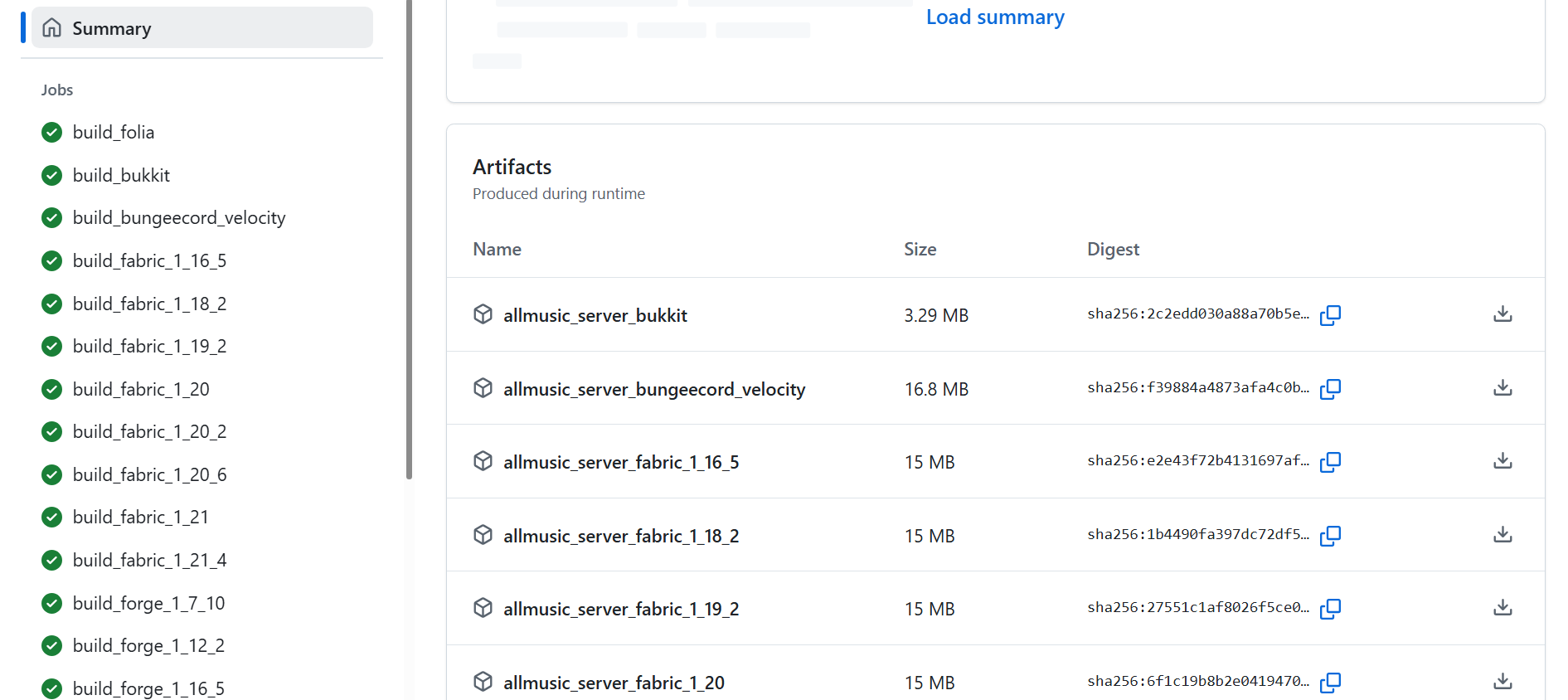Copy digest for allmusic_server_fabric_1_16_5
This screenshot has height=700, width=1568.
pos(1330,462)
